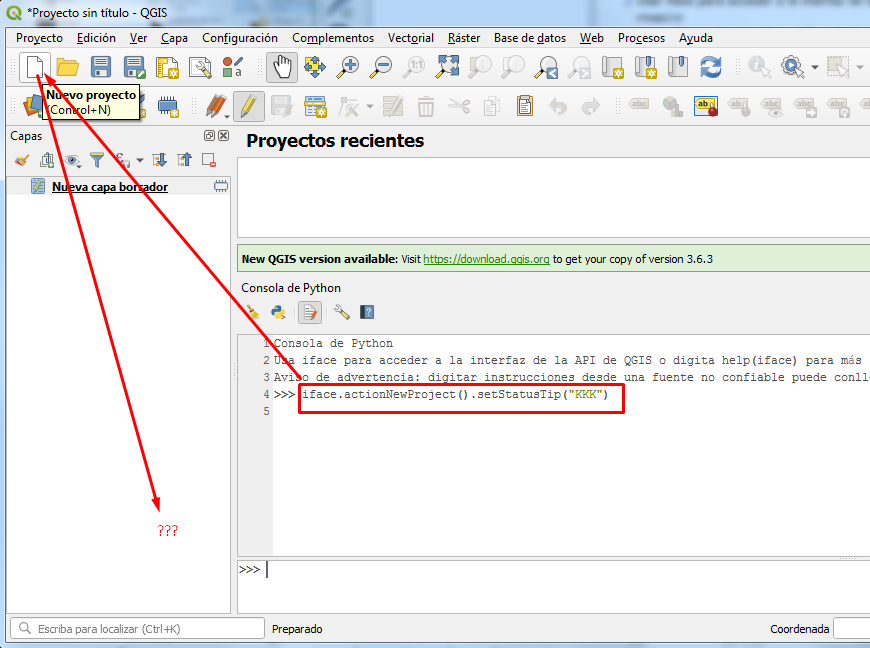Click the Refresh map icon
The width and height of the screenshot is (870, 648).
(711, 67)
